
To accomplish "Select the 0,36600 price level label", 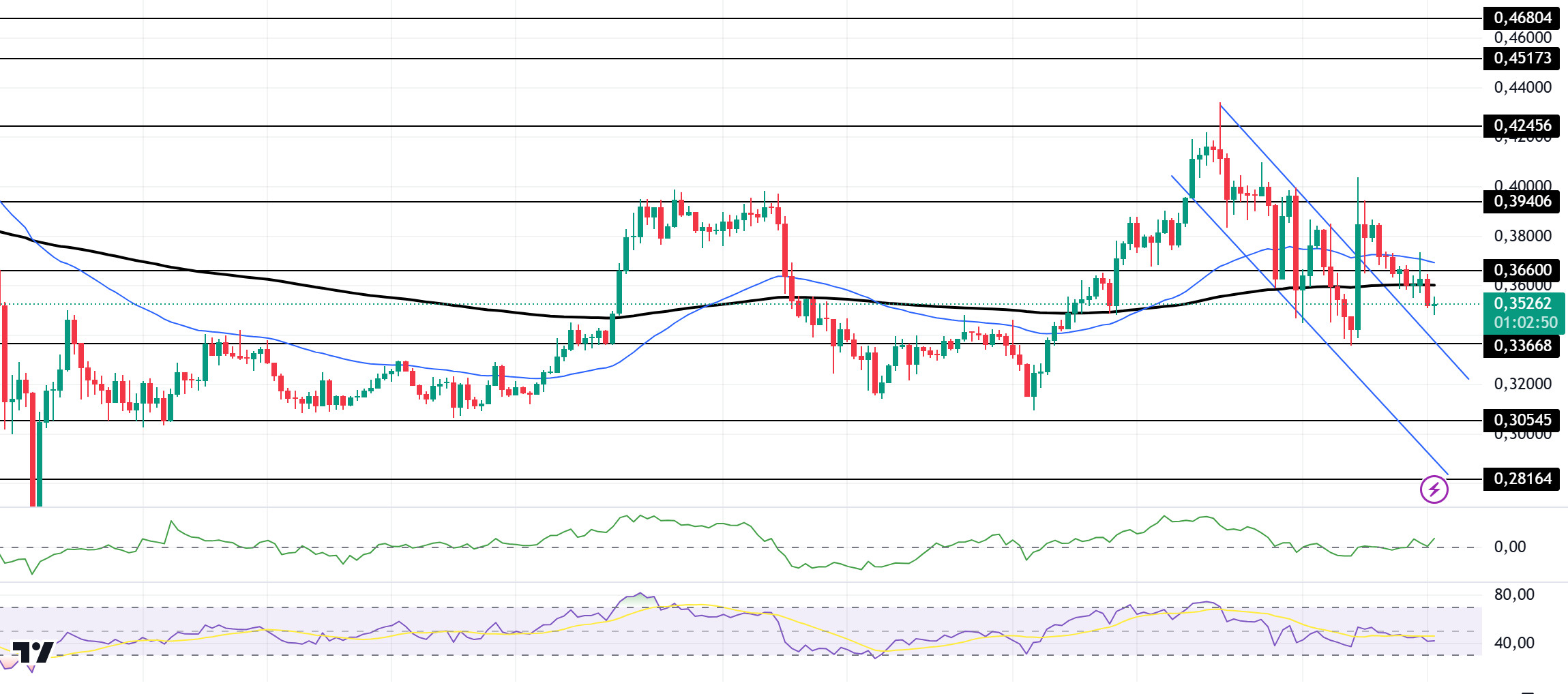I will coord(1522,270).
